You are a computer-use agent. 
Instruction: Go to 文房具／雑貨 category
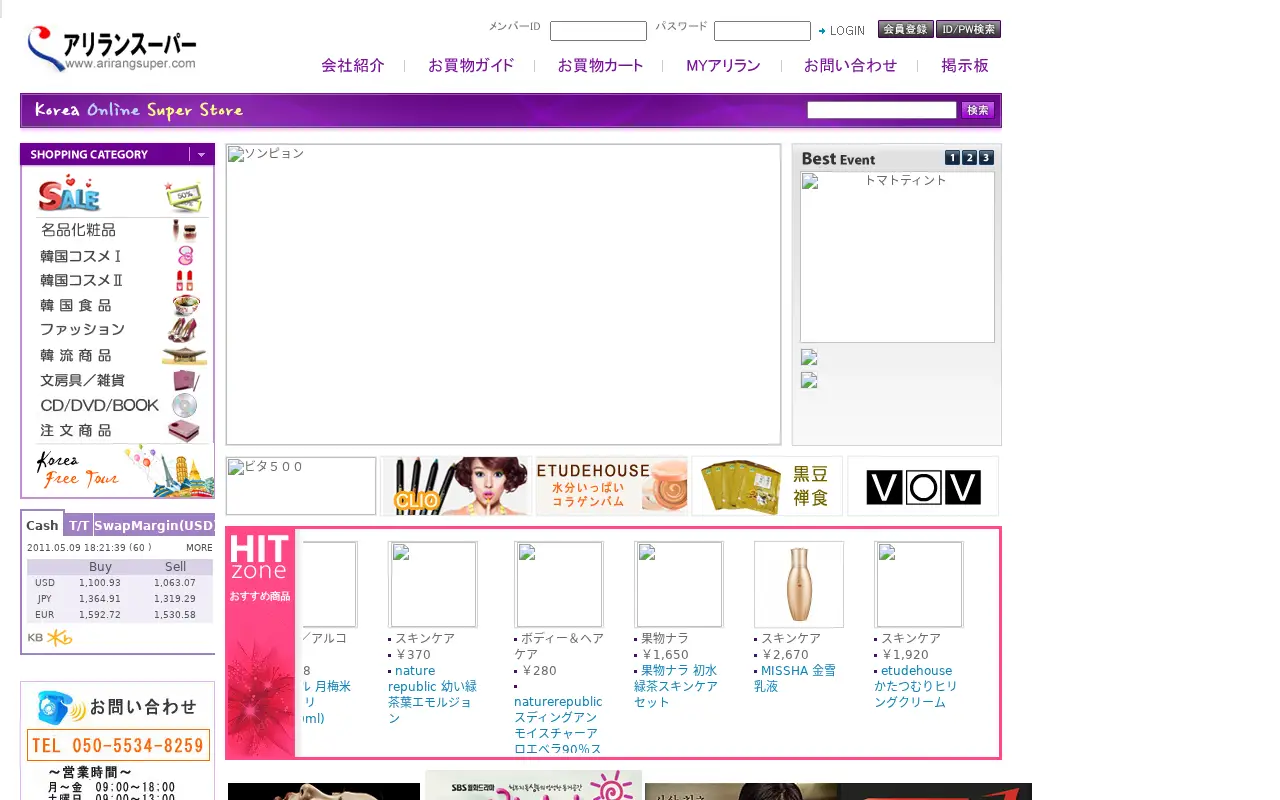(x=118, y=380)
